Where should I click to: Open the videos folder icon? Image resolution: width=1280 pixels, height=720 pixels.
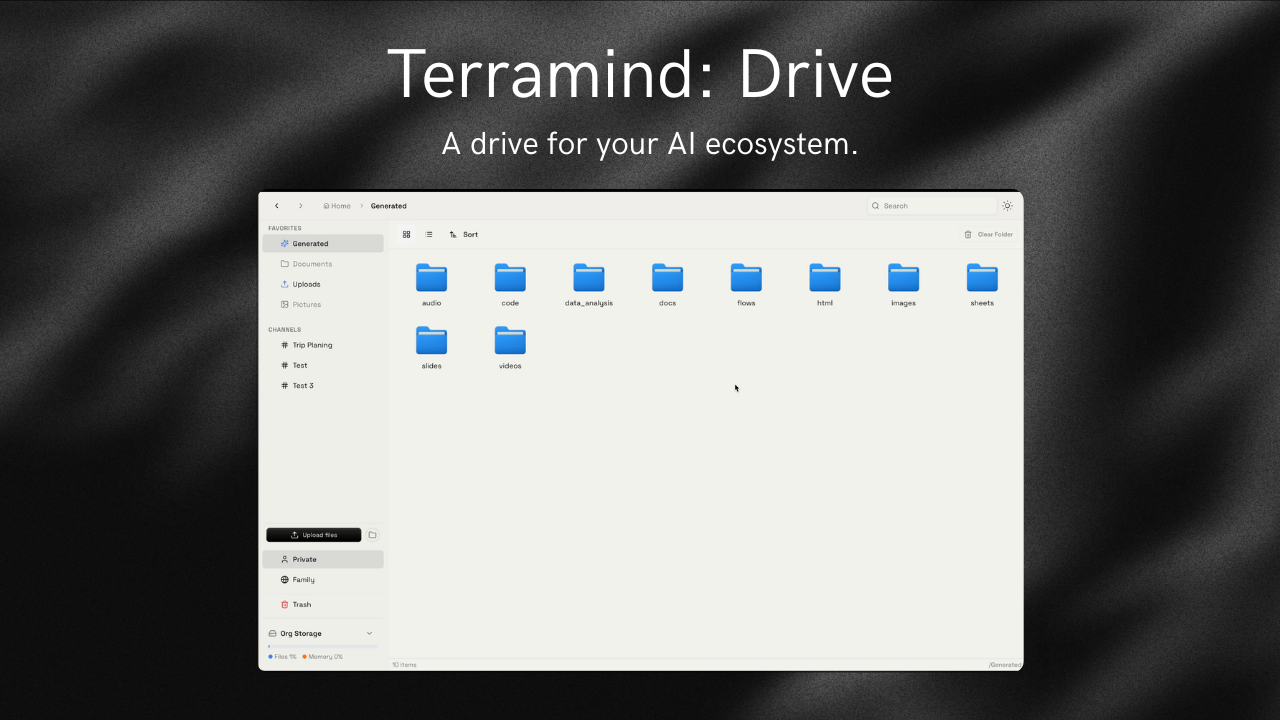pos(510,341)
